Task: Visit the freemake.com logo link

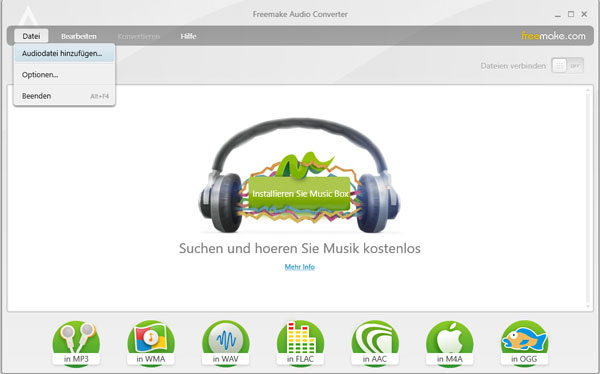Action: pyautogui.click(x=553, y=36)
